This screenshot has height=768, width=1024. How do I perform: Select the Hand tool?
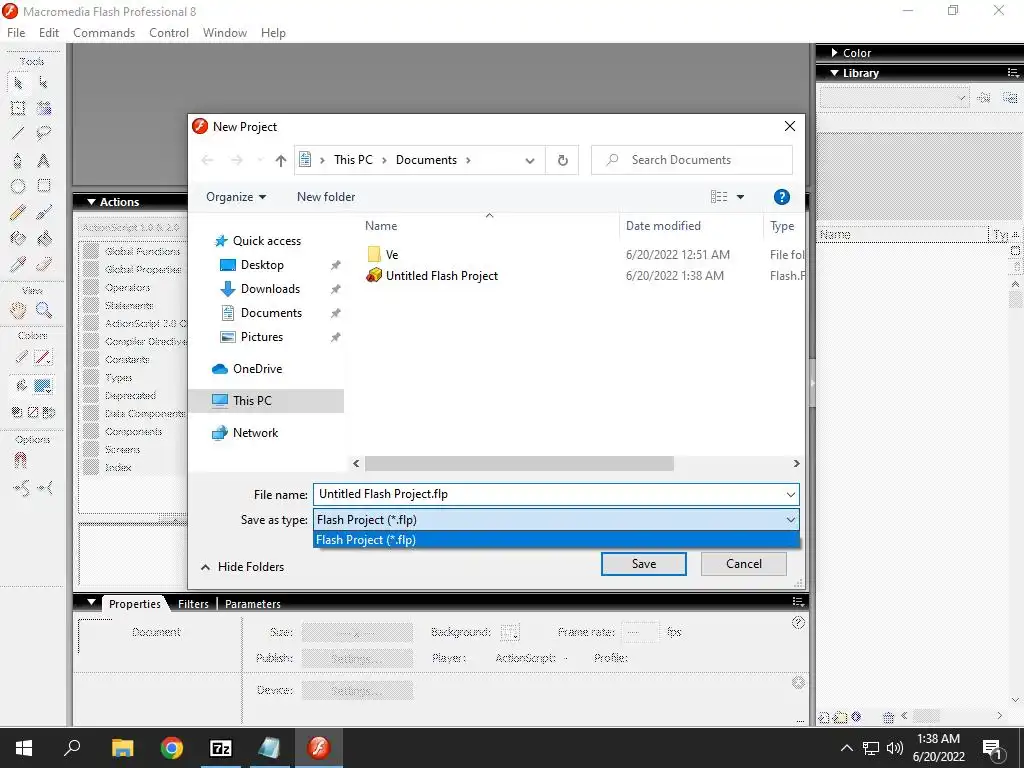point(18,310)
